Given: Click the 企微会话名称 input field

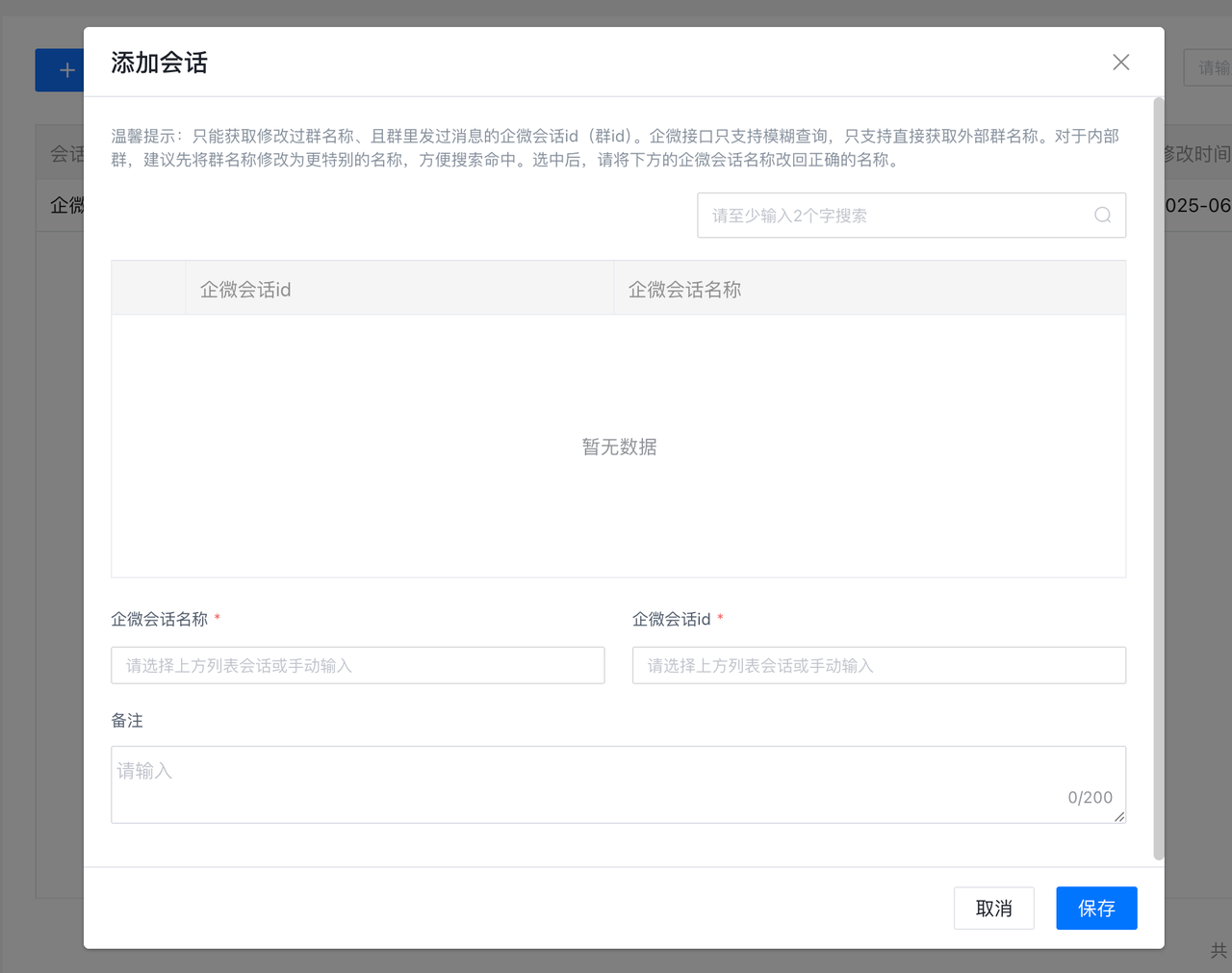Looking at the screenshot, I should (x=357, y=665).
